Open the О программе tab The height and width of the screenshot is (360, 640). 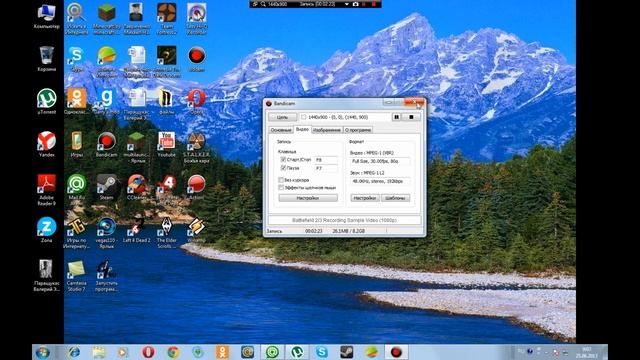coord(358,130)
